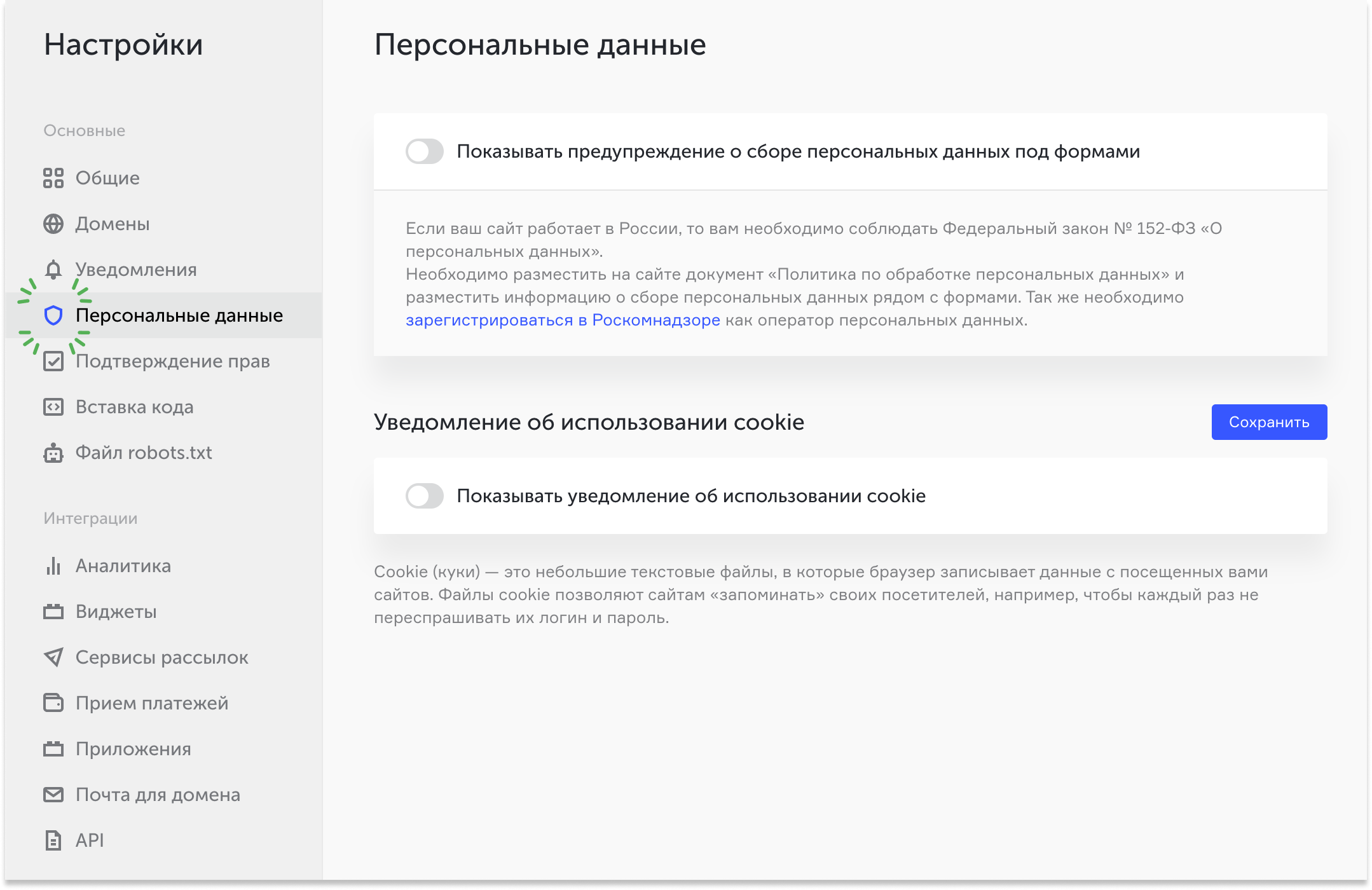The width and height of the screenshot is (1372, 890).
Task: Open the Прием платежей section
Action: tap(163, 703)
